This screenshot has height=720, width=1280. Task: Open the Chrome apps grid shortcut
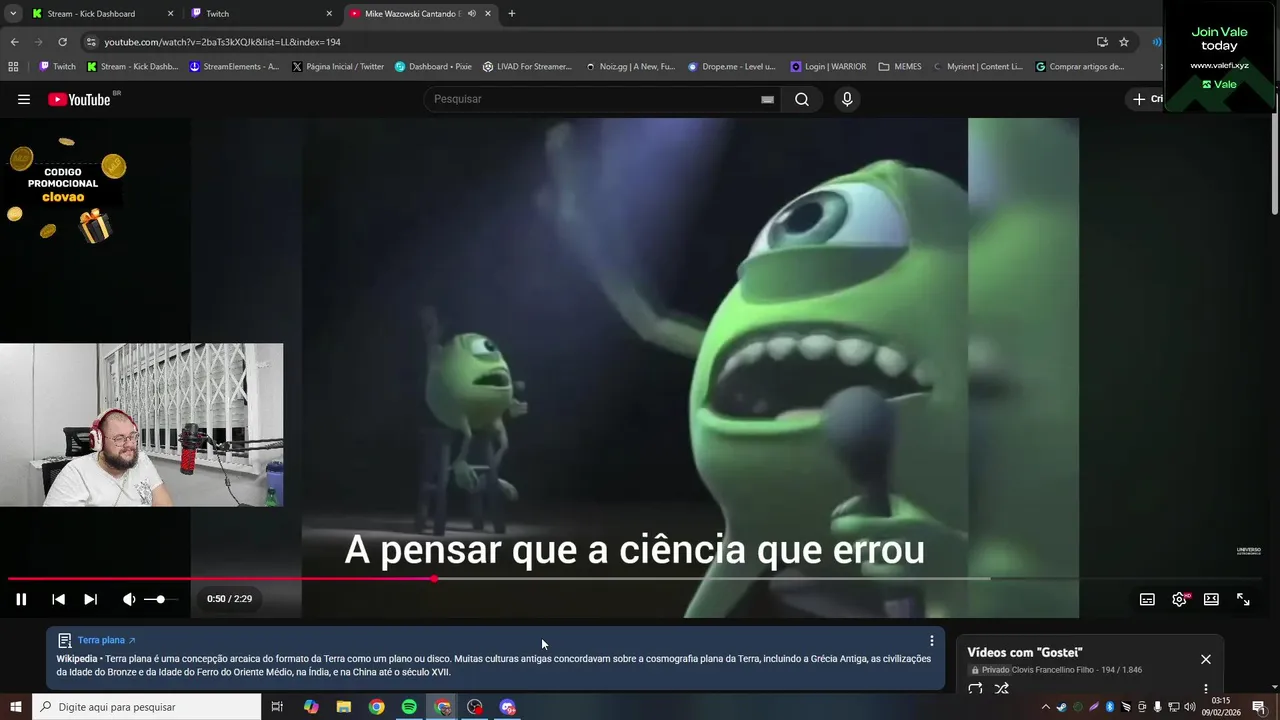pos(13,67)
